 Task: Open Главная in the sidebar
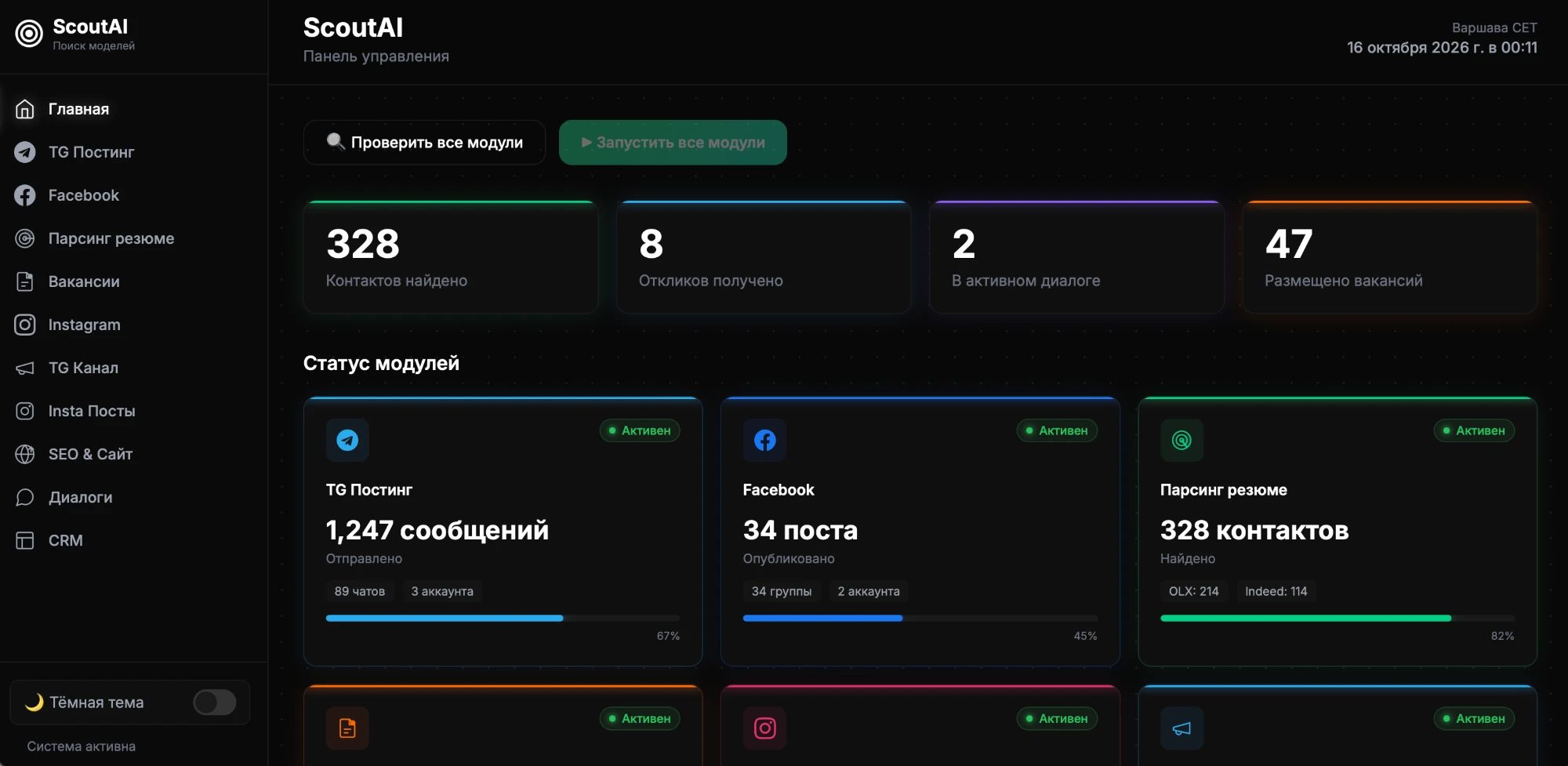click(x=134, y=109)
